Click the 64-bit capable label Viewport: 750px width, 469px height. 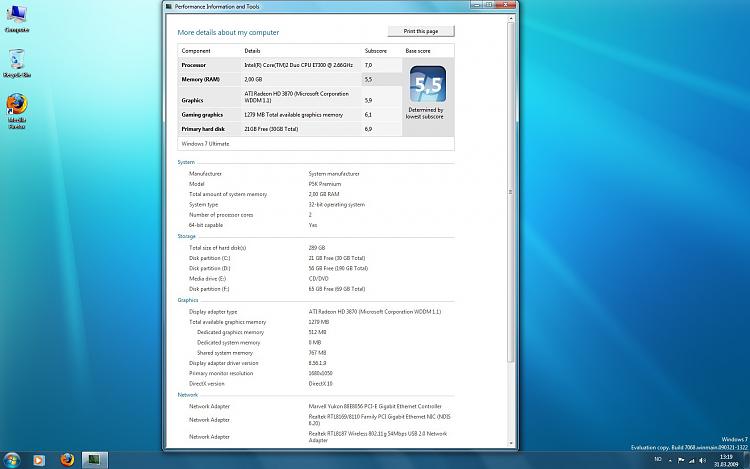point(206,225)
